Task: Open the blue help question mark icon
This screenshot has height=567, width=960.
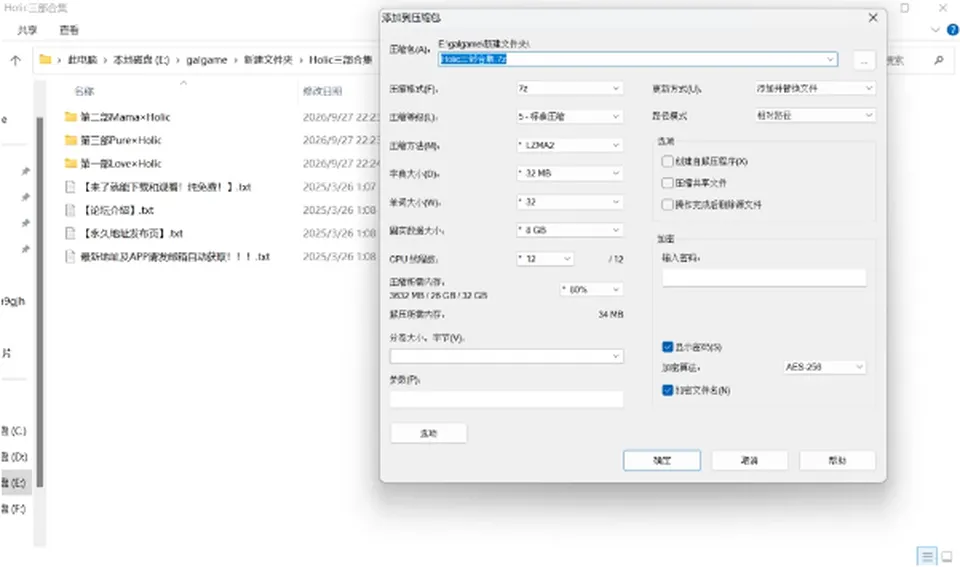Action: point(953,29)
